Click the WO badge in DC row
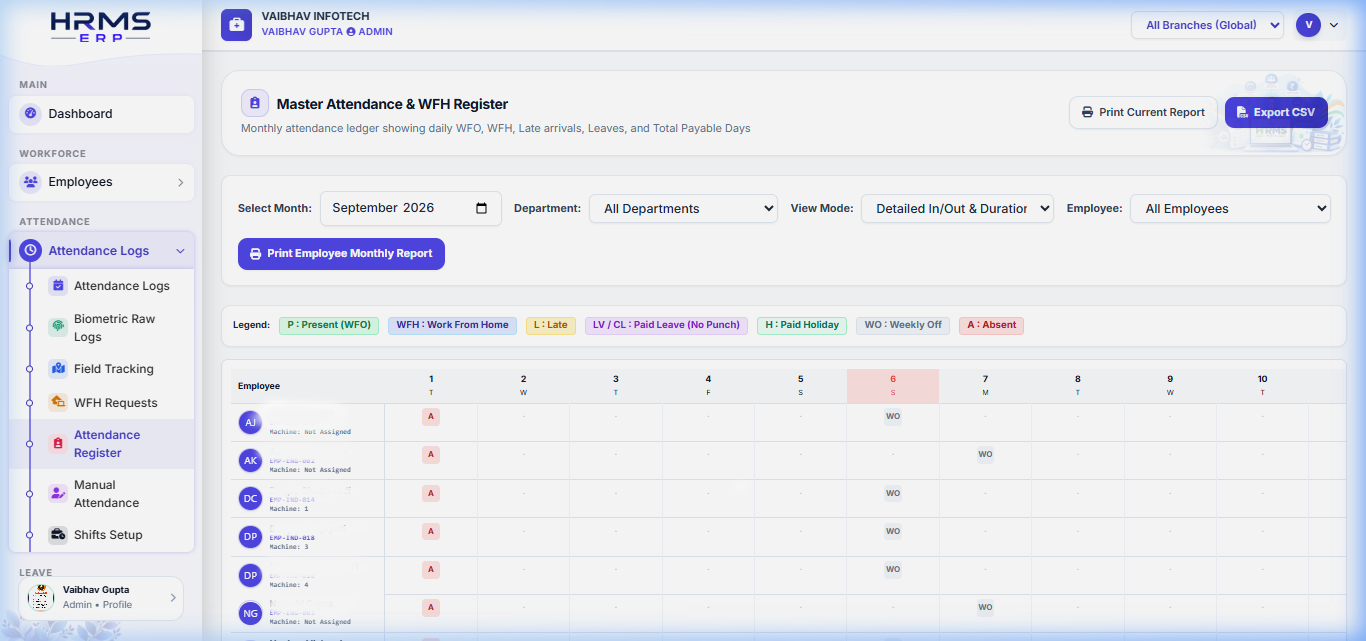The height and width of the screenshot is (641, 1366). (x=893, y=493)
